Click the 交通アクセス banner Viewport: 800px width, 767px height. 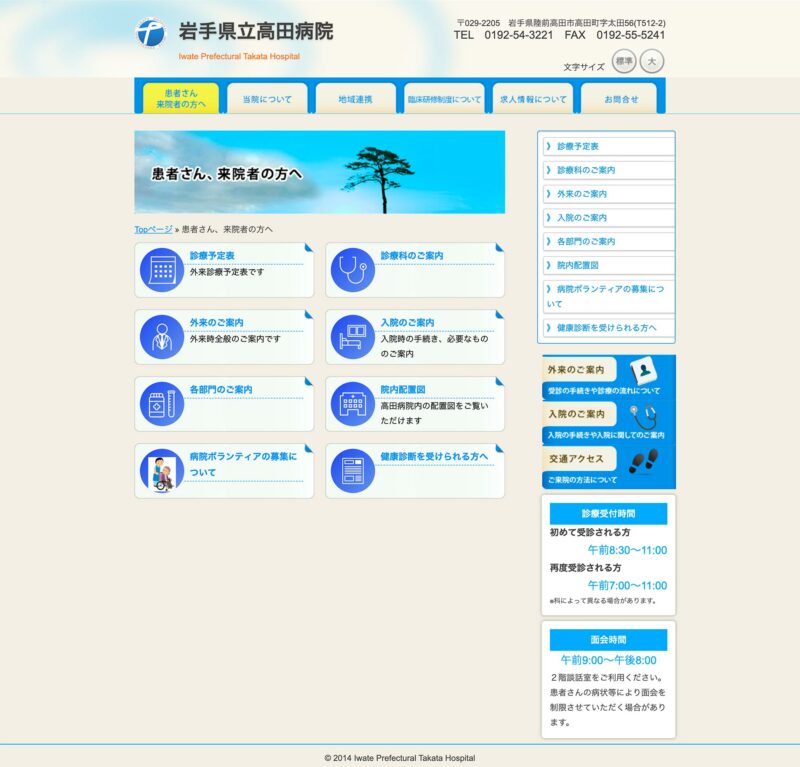coord(608,466)
